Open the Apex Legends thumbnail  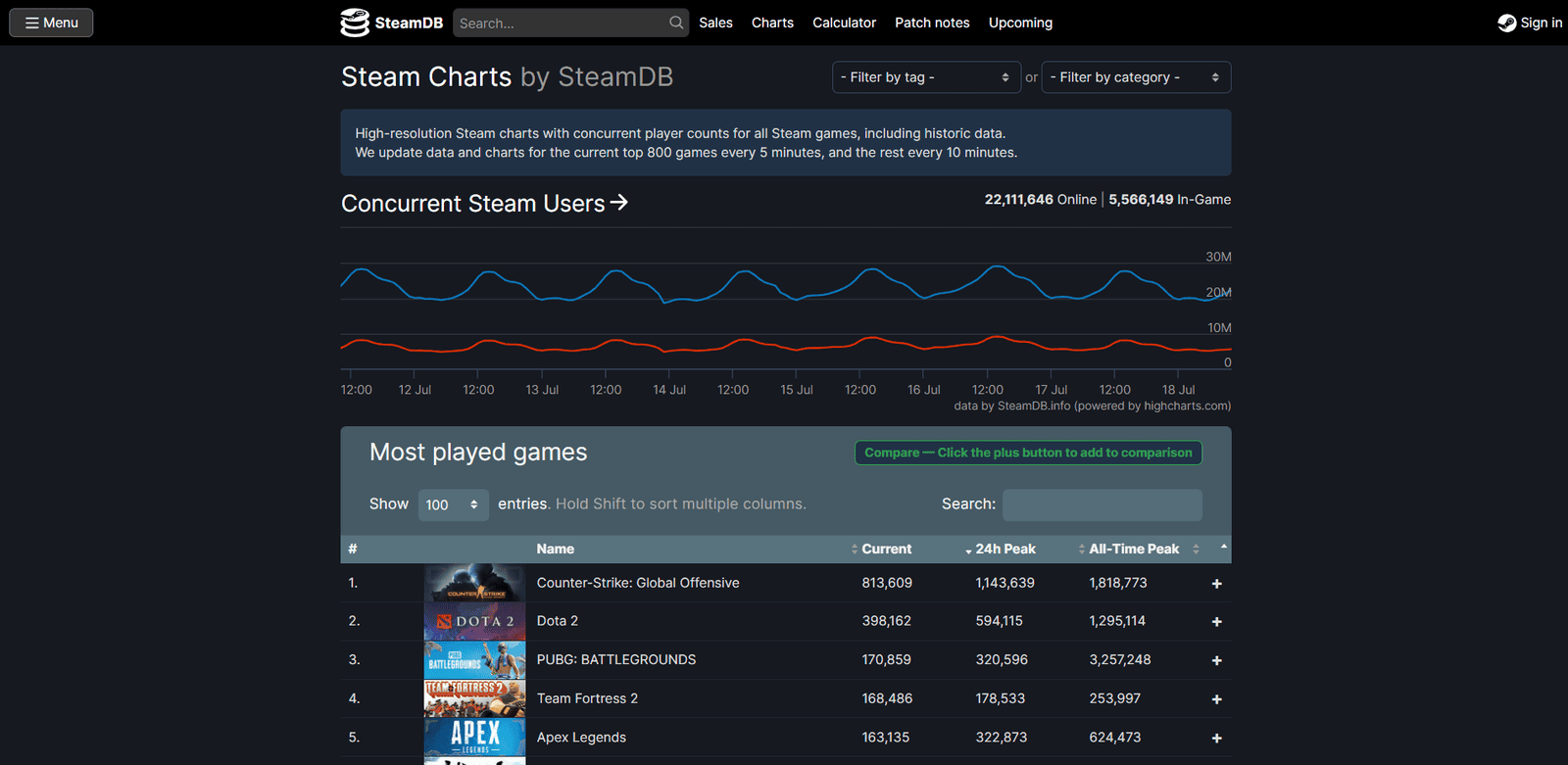[474, 738]
